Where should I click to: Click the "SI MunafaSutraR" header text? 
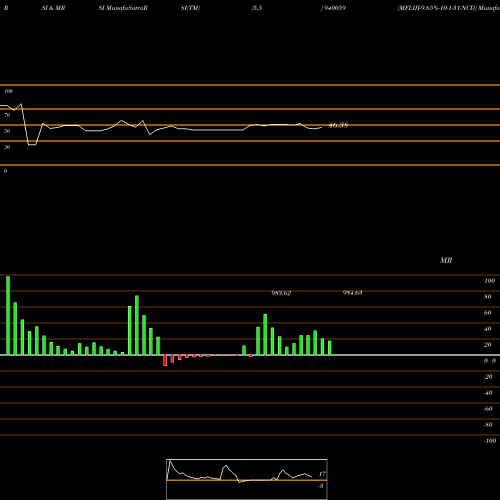click(123, 8)
